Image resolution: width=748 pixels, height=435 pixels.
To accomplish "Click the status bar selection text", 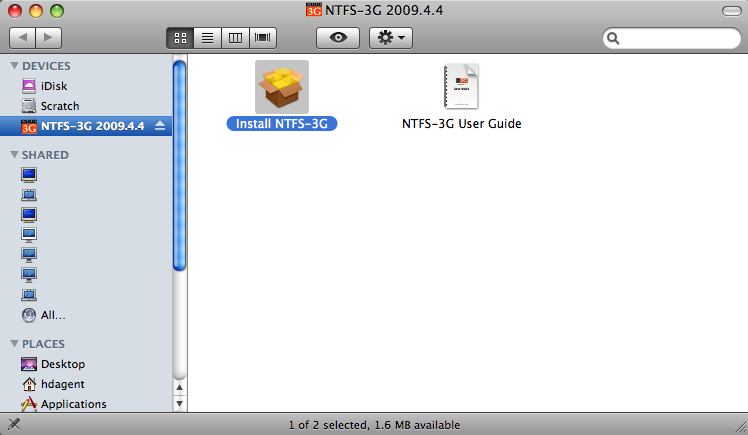I will tap(374, 425).
